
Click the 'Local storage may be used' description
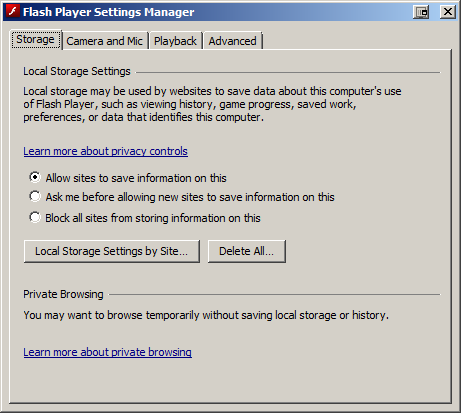(x=212, y=104)
